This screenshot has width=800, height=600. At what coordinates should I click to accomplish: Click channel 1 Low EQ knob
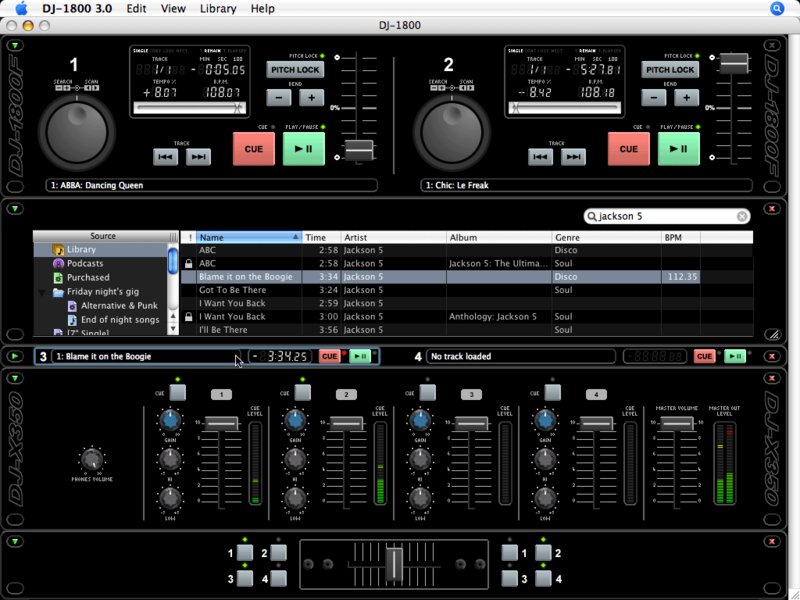coord(170,498)
